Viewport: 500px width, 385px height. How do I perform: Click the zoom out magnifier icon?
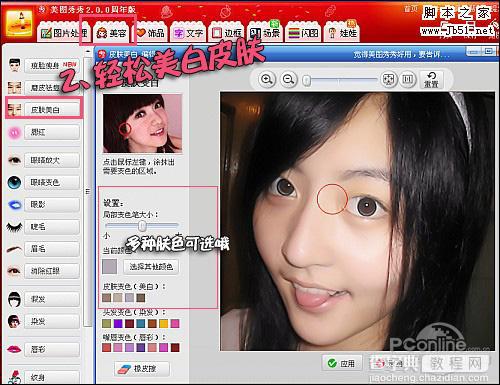[x=288, y=80]
